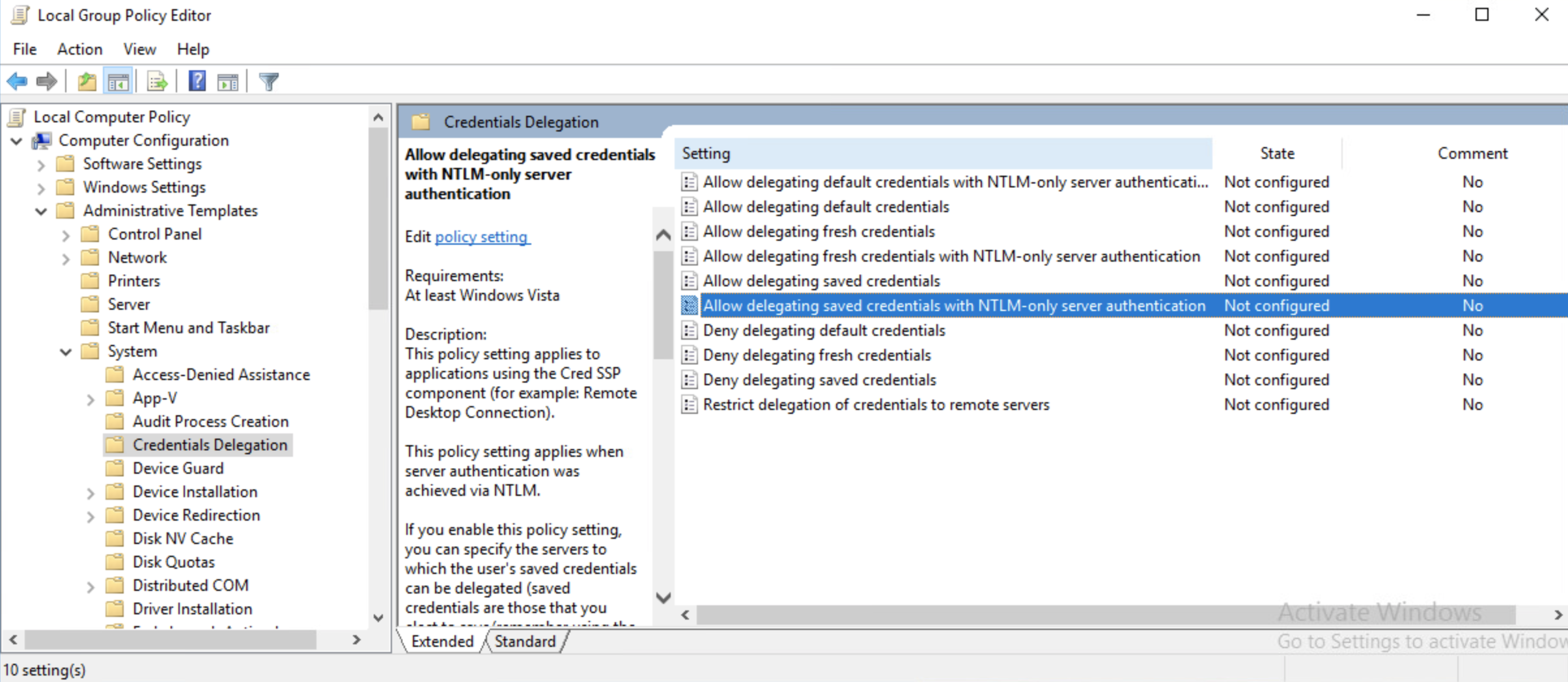Click the app icon in title bar
Image resolution: width=1568 pixels, height=682 pixels.
20,15
